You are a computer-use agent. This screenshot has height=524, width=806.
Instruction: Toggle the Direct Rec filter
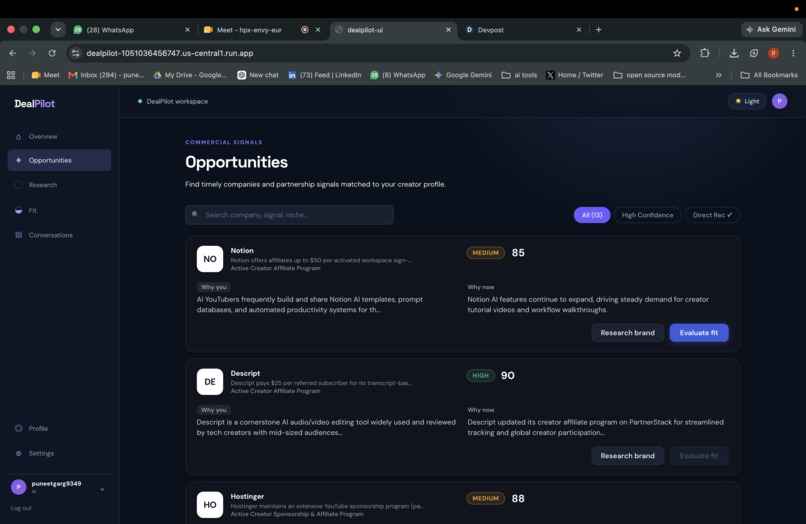click(x=712, y=215)
